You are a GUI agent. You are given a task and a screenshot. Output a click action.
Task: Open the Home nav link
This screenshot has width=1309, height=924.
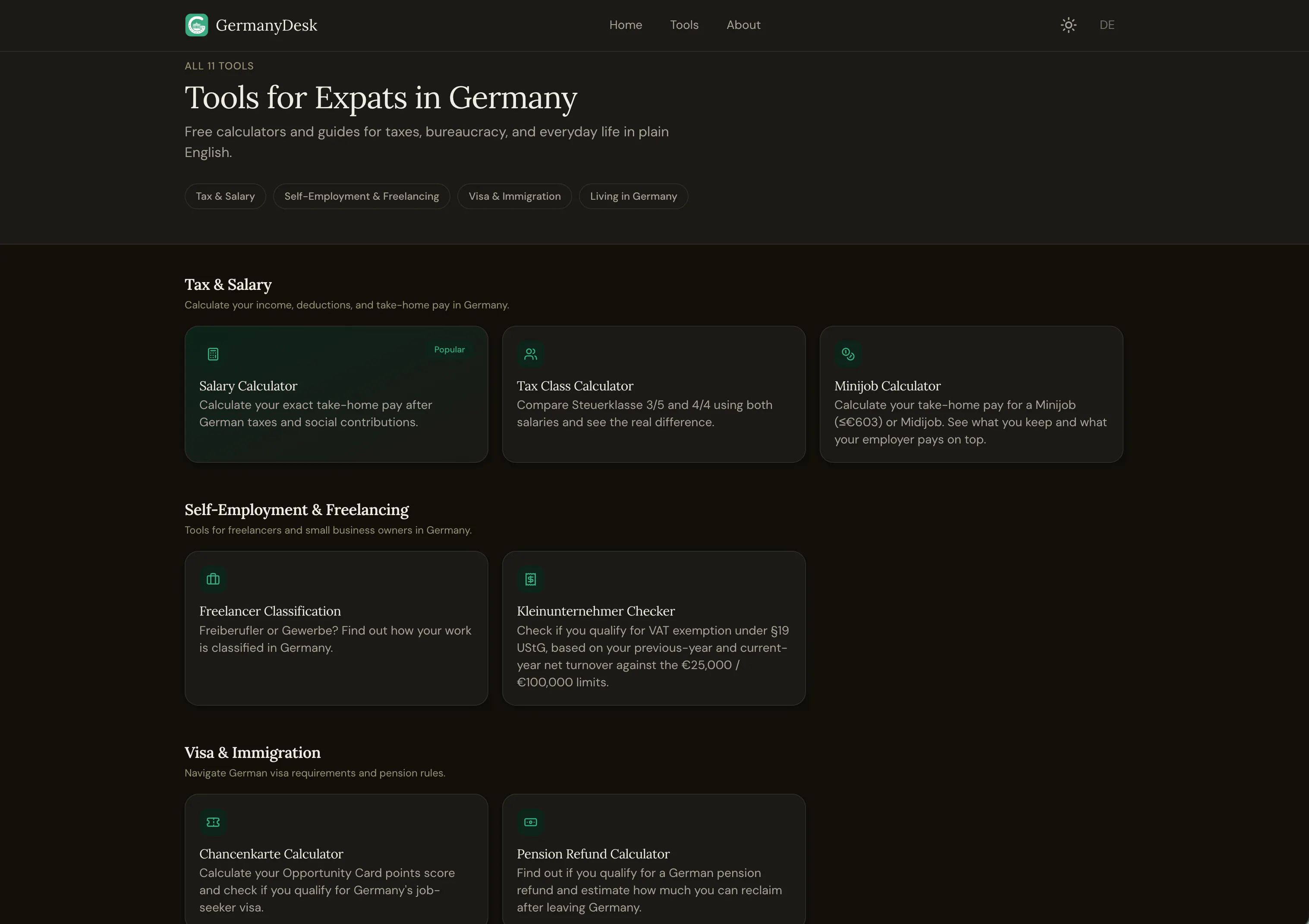626,25
